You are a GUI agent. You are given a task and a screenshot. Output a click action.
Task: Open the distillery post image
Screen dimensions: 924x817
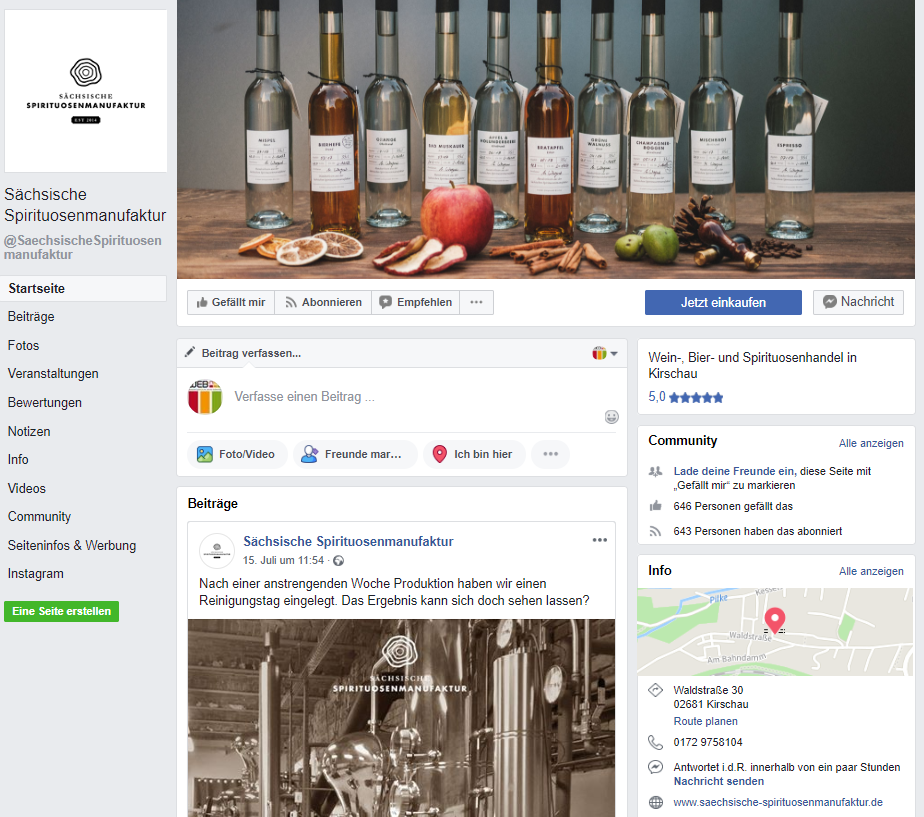point(401,718)
